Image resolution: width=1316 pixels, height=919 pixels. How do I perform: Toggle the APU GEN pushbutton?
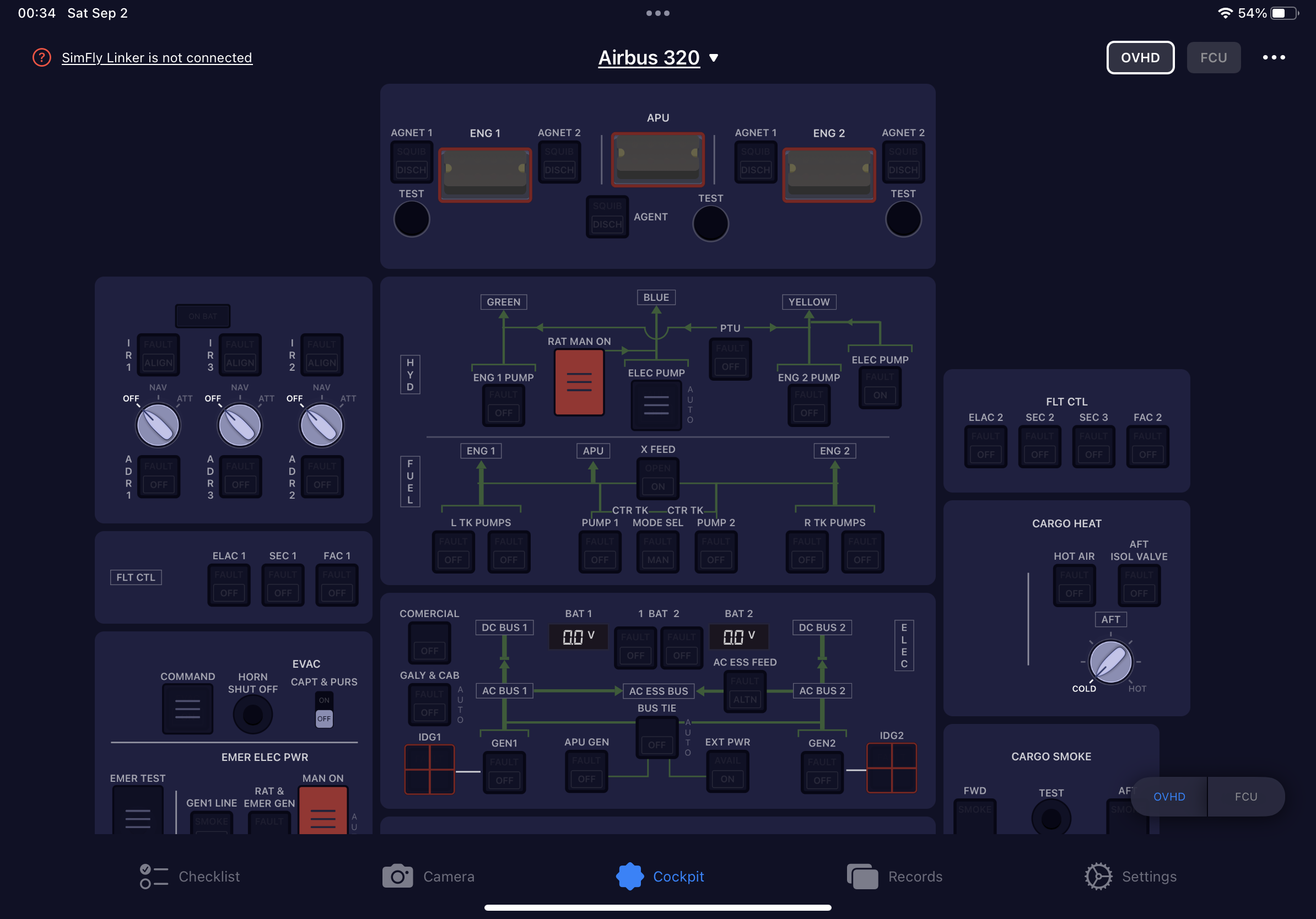[x=586, y=771]
